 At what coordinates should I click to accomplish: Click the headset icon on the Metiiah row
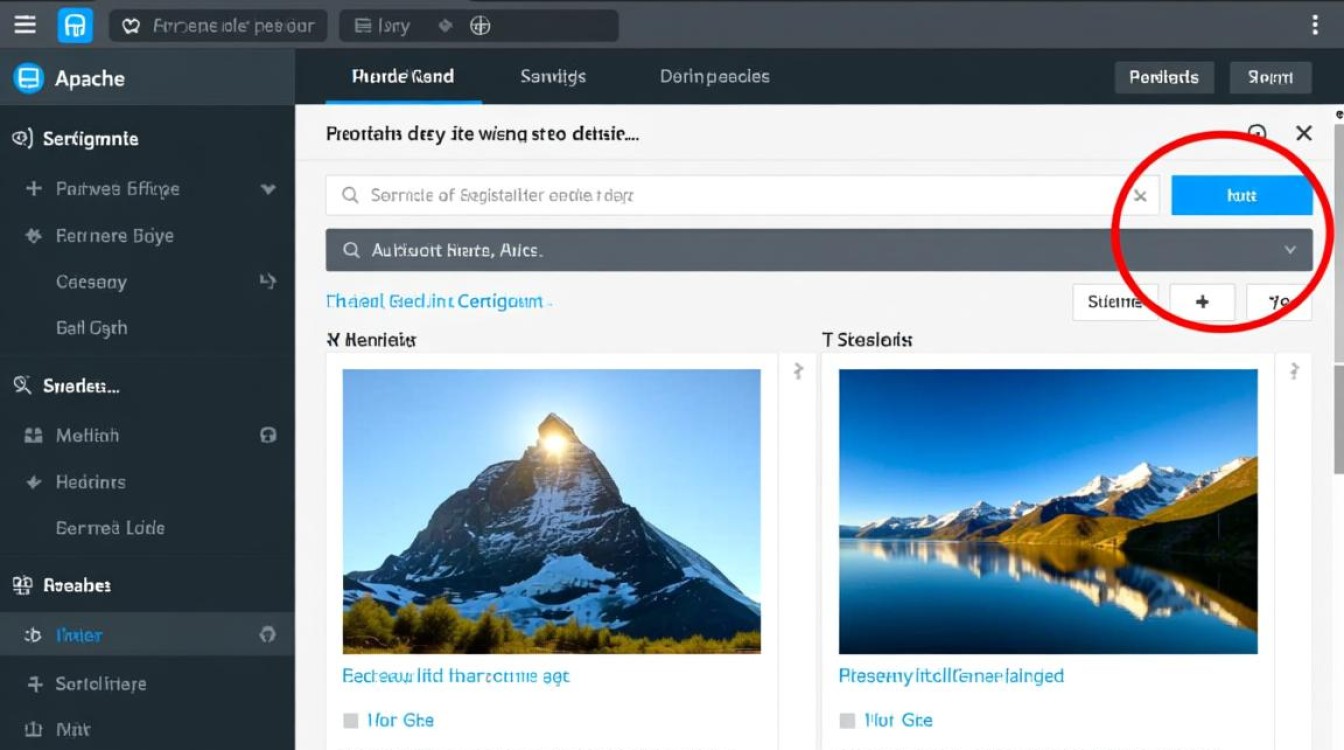267,435
